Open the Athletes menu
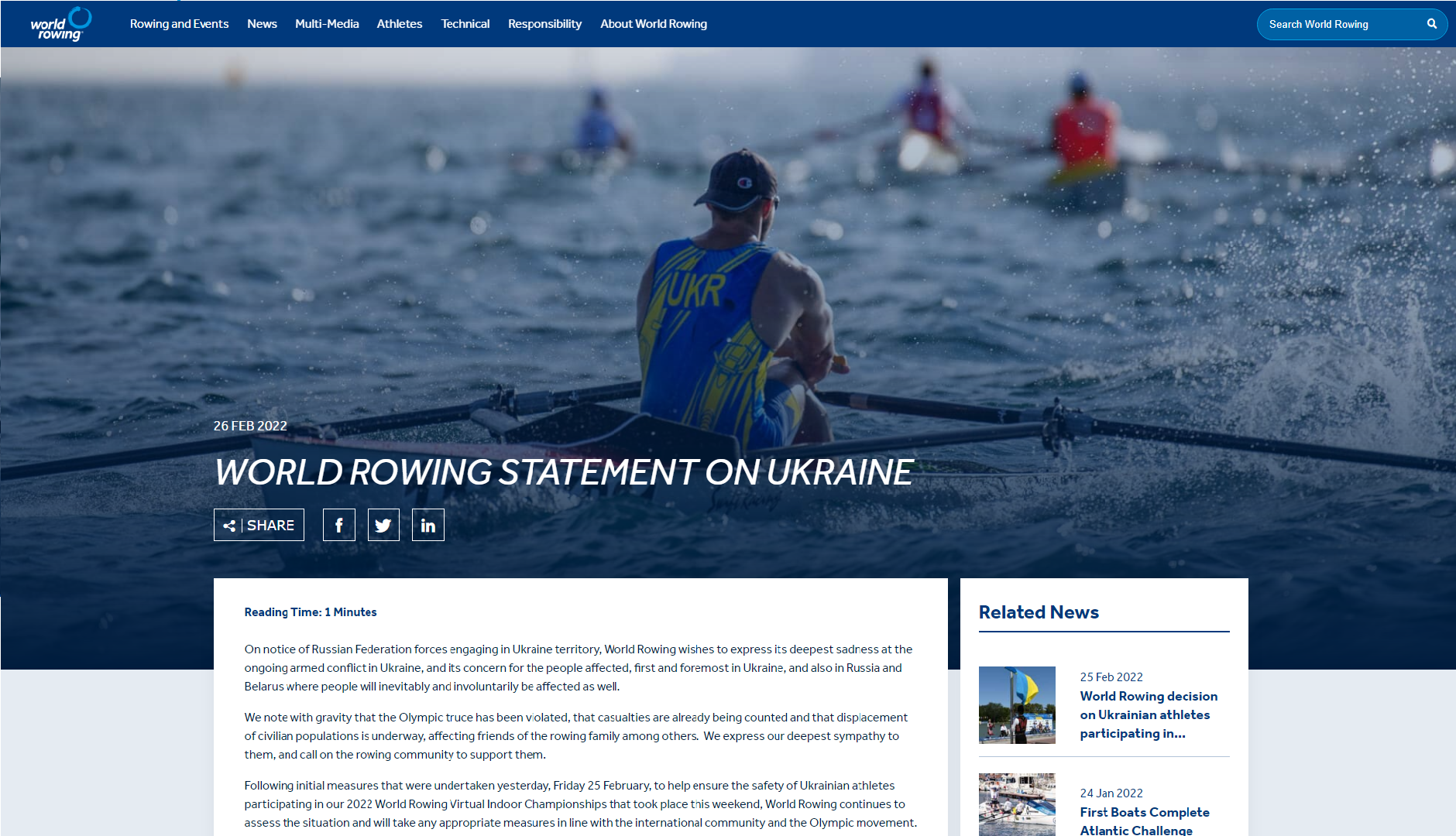 pos(400,24)
